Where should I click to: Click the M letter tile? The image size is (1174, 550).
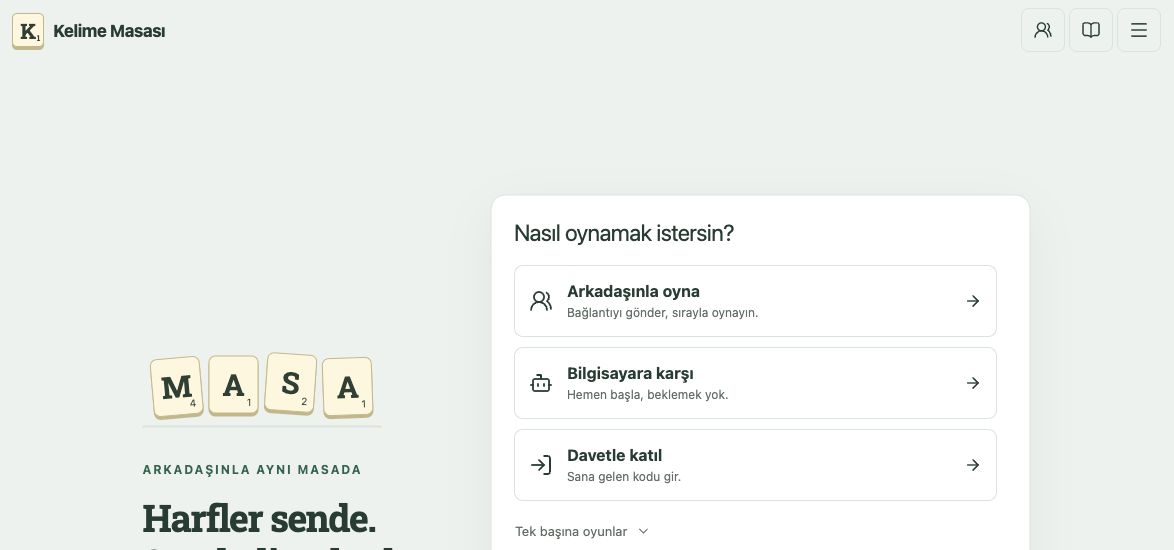click(x=177, y=387)
